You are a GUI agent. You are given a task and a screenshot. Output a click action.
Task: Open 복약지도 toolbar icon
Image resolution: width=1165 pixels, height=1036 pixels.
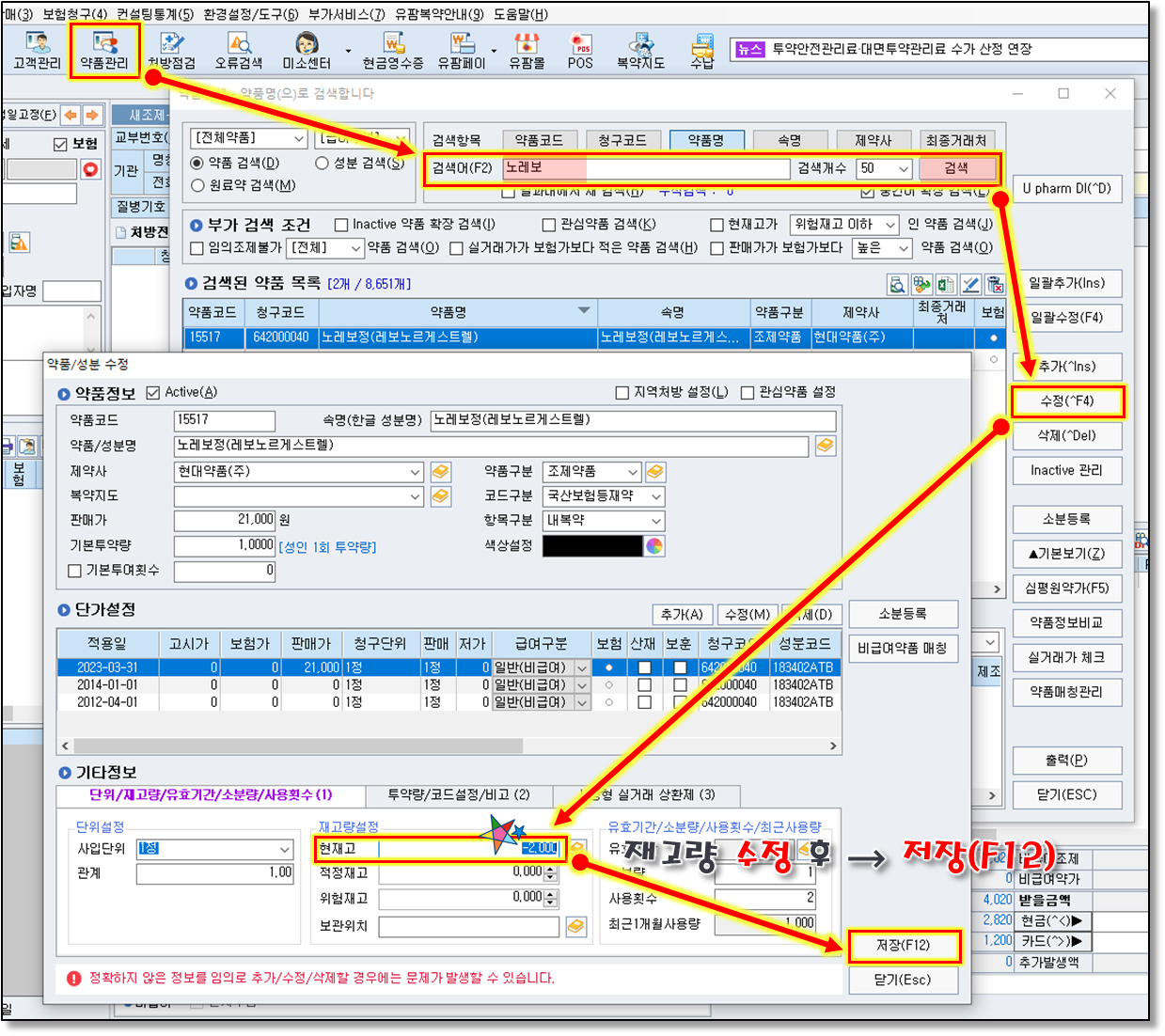click(640, 51)
